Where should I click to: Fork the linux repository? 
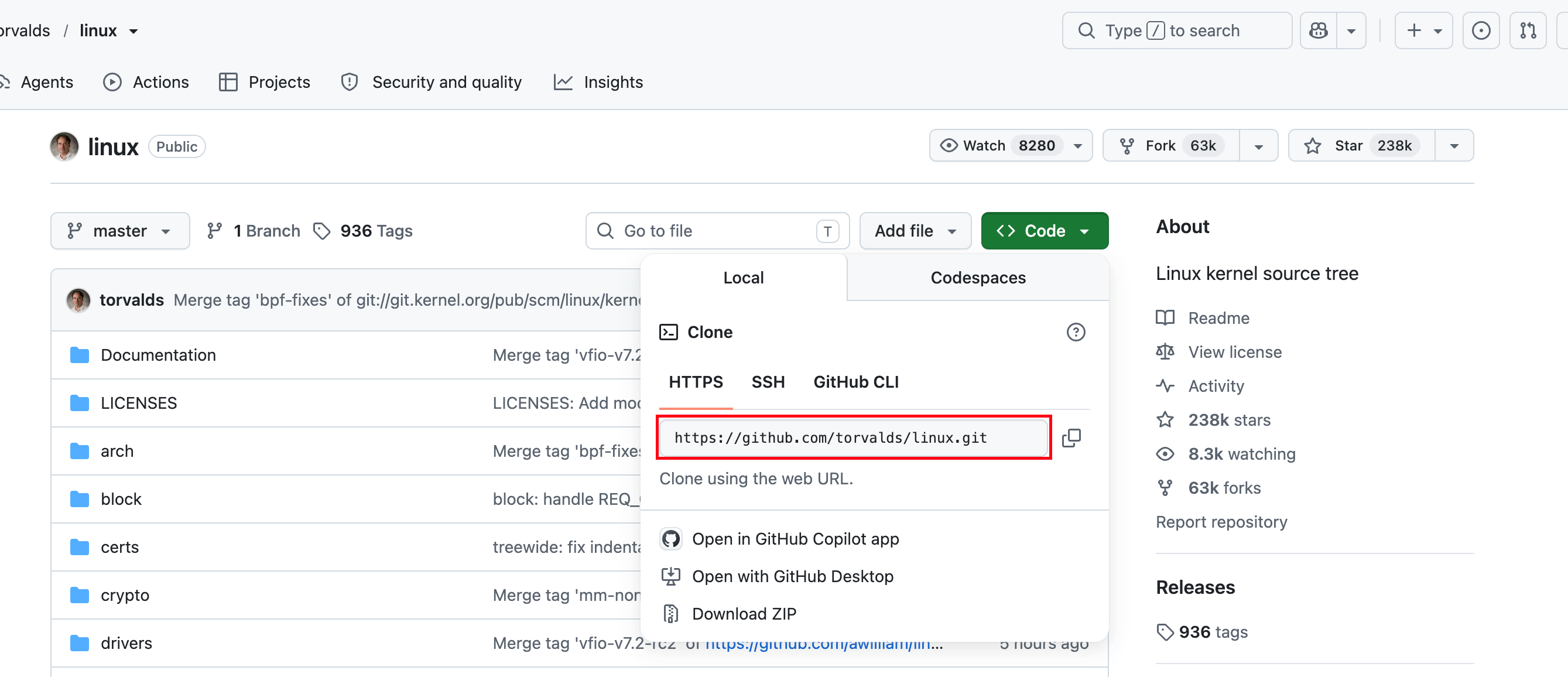tap(1171, 145)
